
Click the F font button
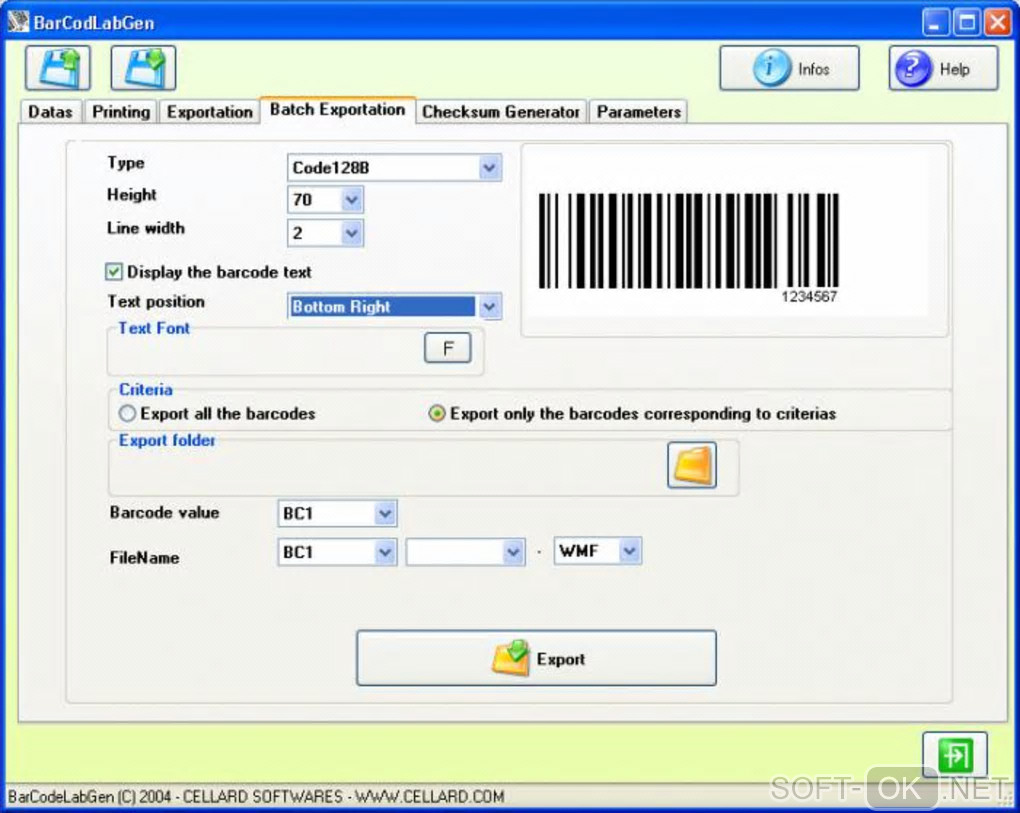(x=448, y=349)
